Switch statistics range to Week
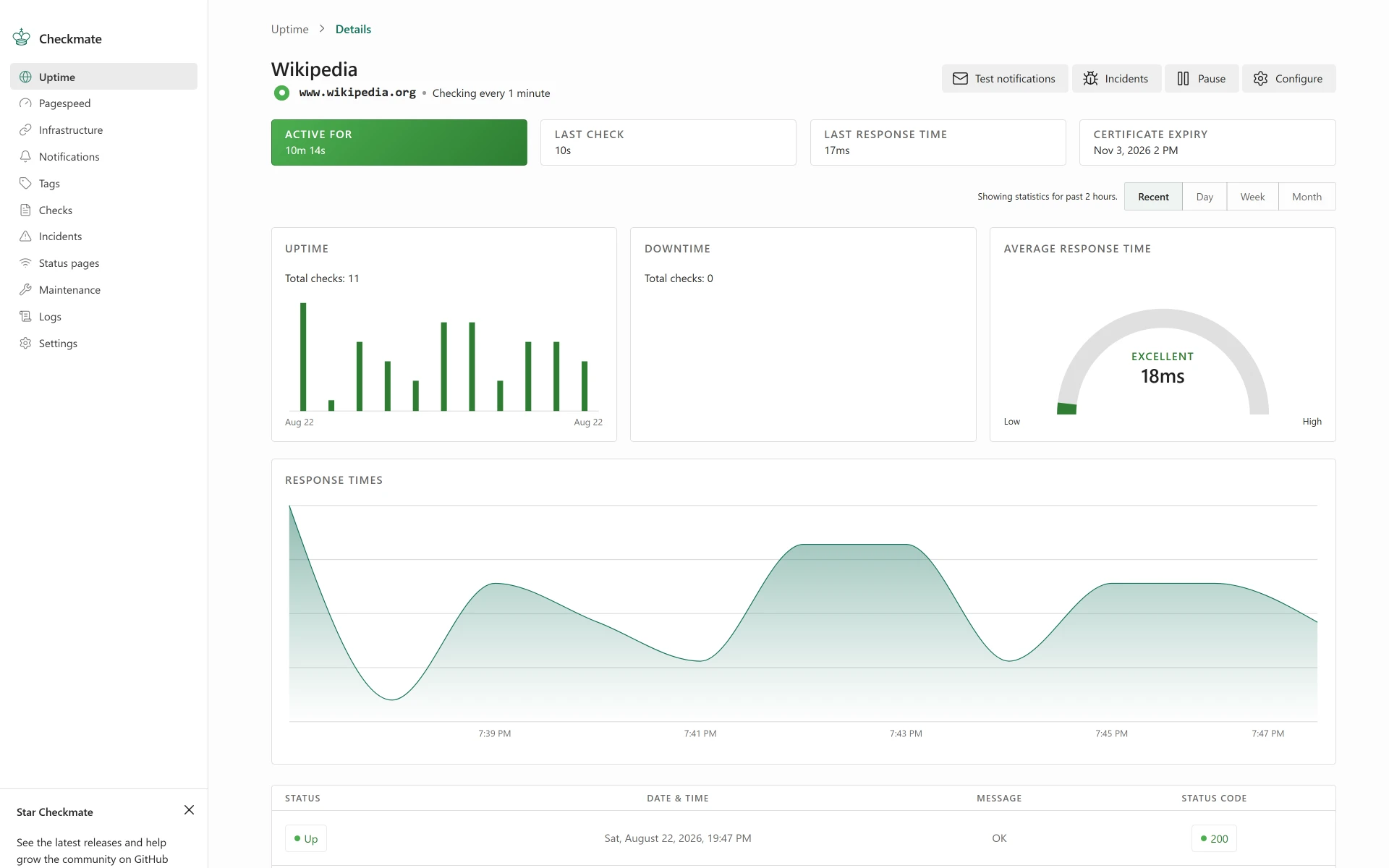The height and width of the screenshot is (868, 1389). click(1252, 197)
